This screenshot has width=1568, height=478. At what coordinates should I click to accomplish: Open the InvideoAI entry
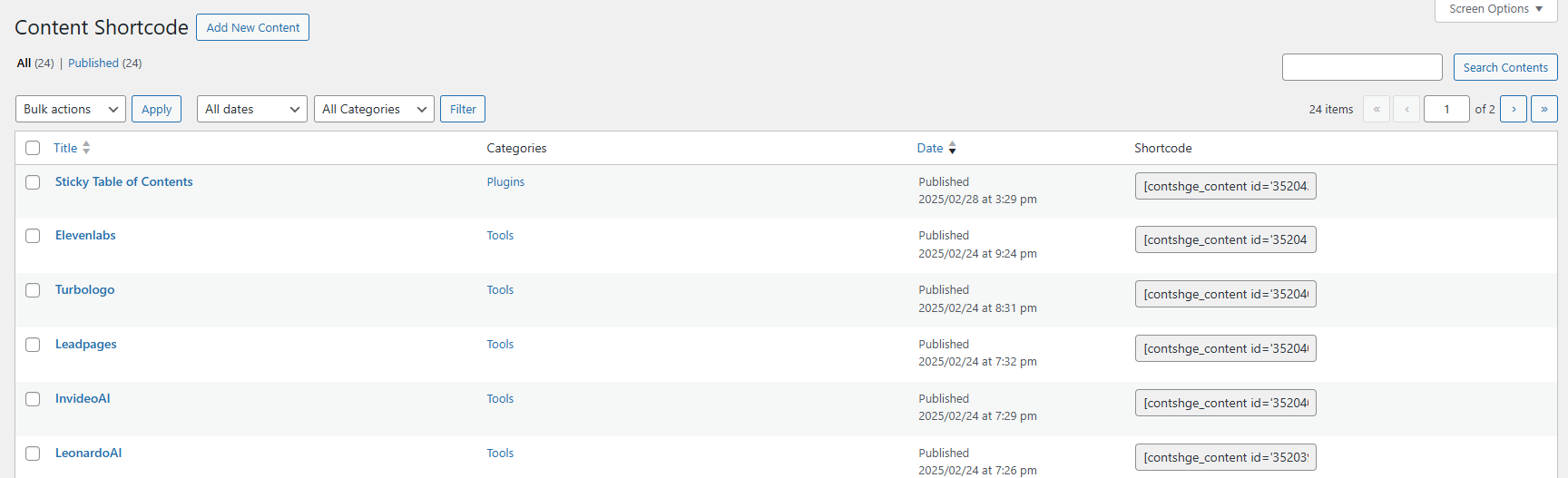[83, 398]
